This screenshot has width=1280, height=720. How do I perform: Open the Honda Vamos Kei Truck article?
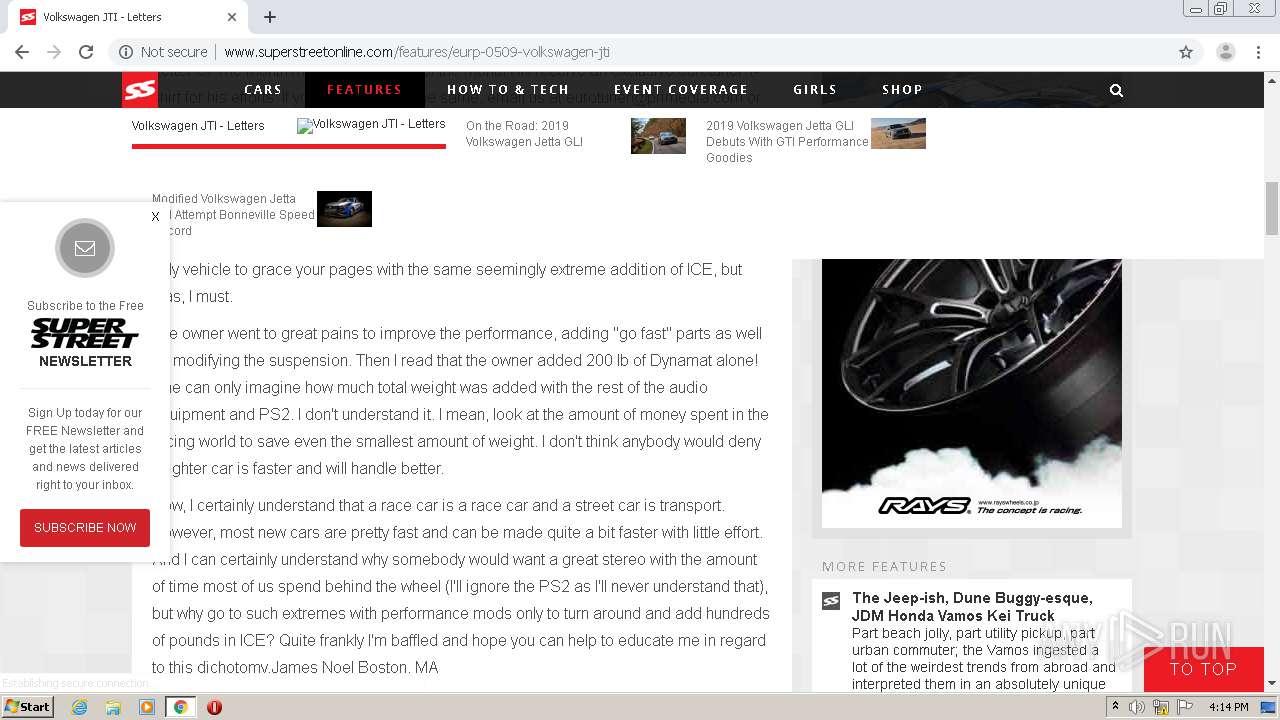[x=972, y=607]
